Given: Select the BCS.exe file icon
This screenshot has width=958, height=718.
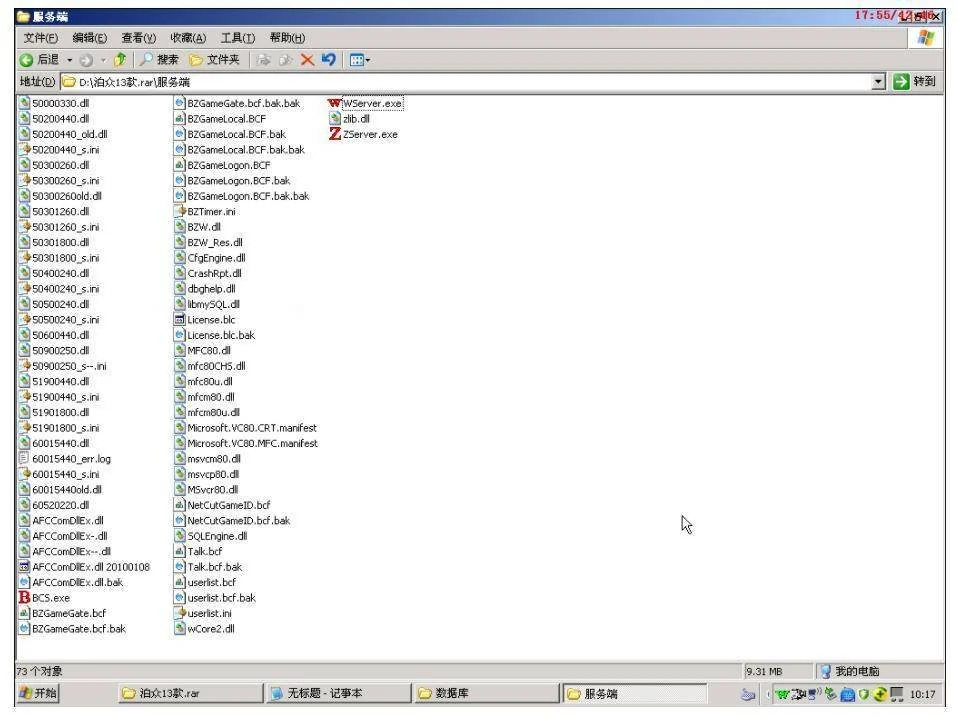Looking at the screenshot, I should 25,598.
